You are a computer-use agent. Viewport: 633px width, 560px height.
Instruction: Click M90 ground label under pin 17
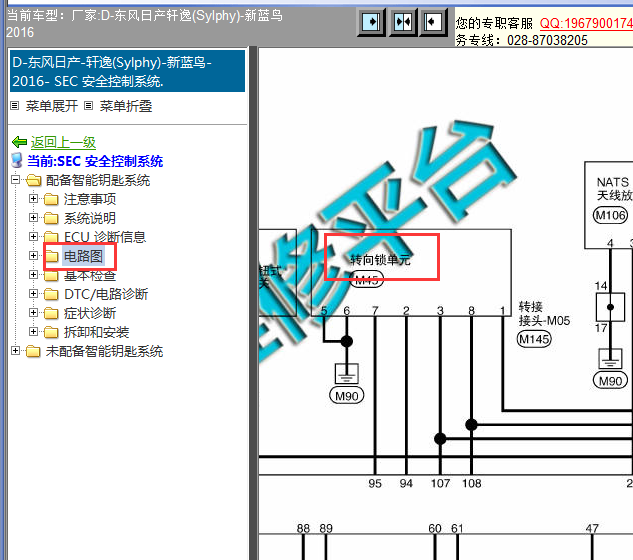[x=610, y=381]
